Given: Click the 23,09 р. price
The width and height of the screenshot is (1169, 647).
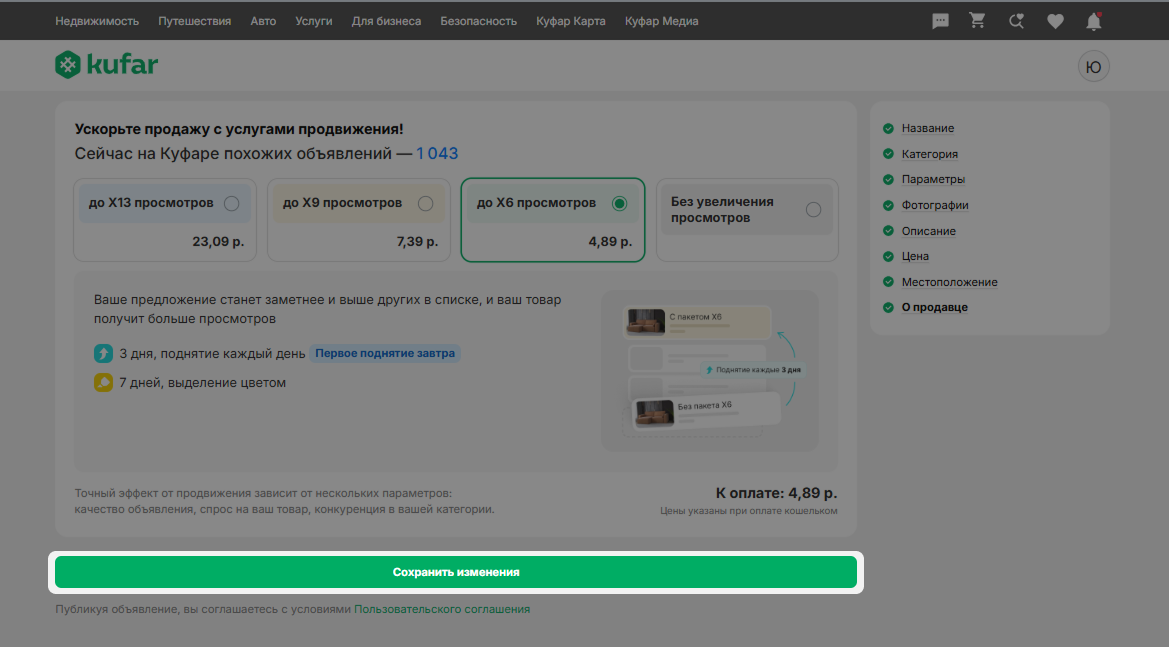Looking at the screenshot, I should coord(218,242).
